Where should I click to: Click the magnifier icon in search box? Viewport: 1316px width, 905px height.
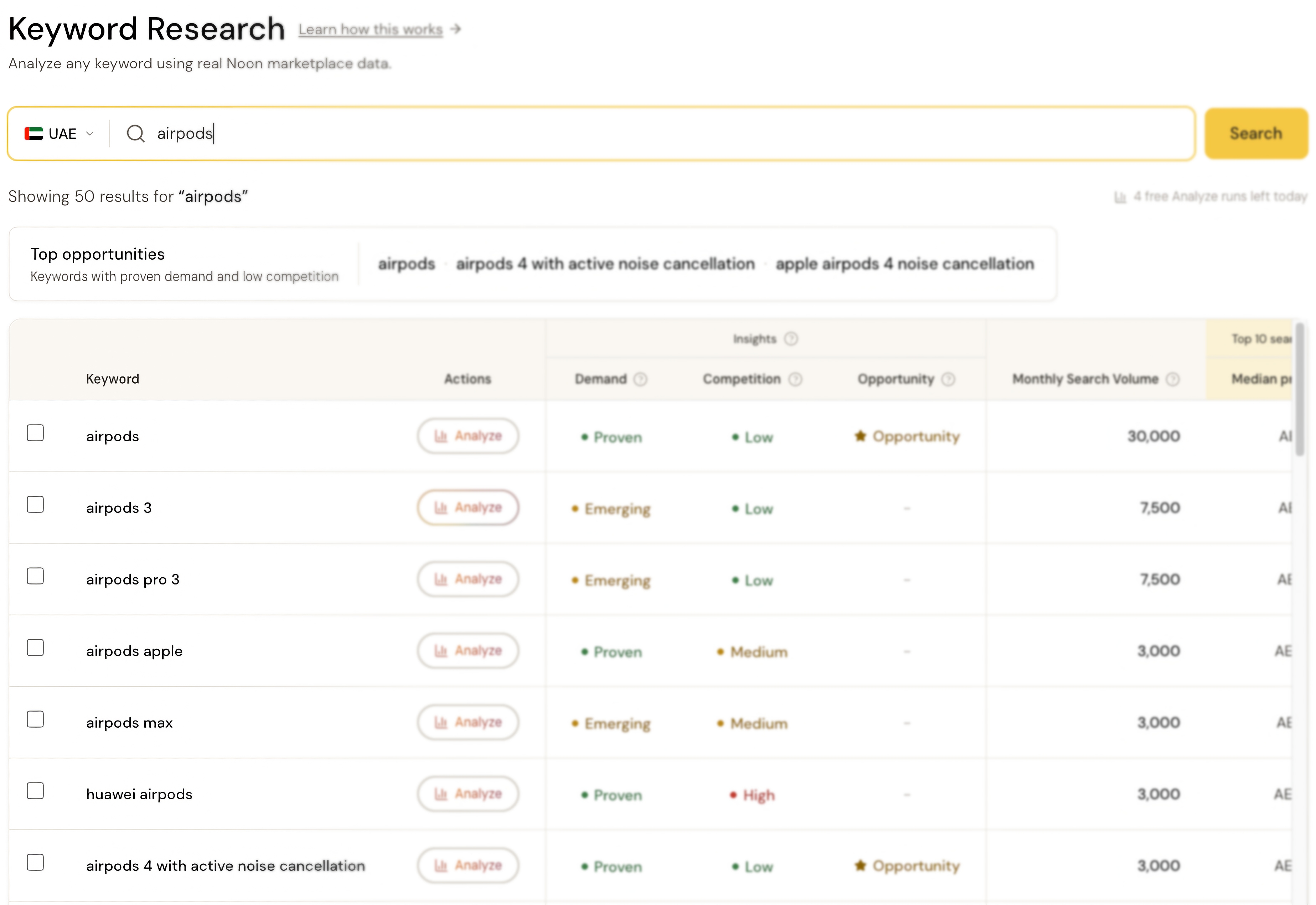[135, 134]
